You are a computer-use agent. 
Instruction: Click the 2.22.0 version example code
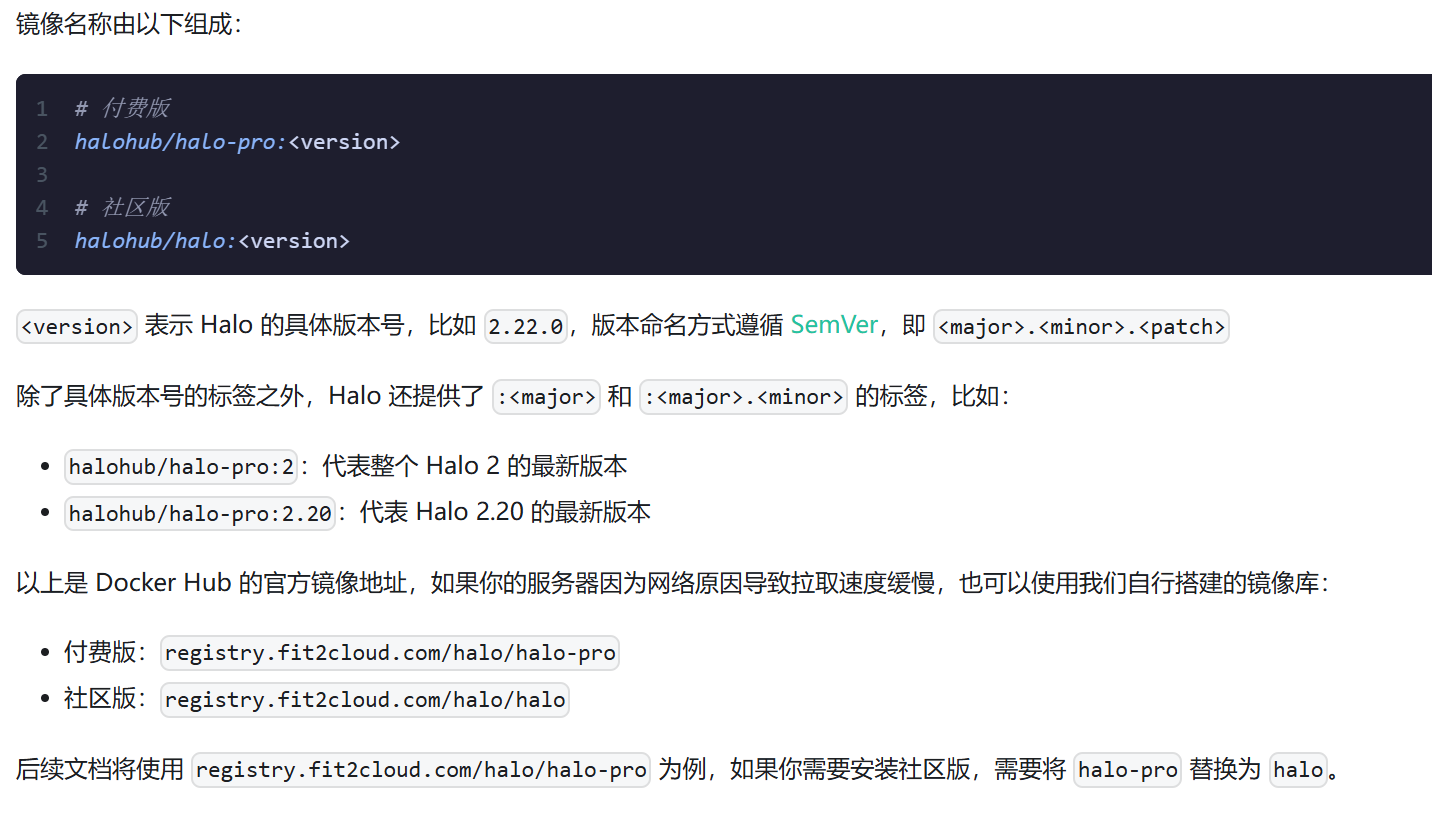coord(526,327)
